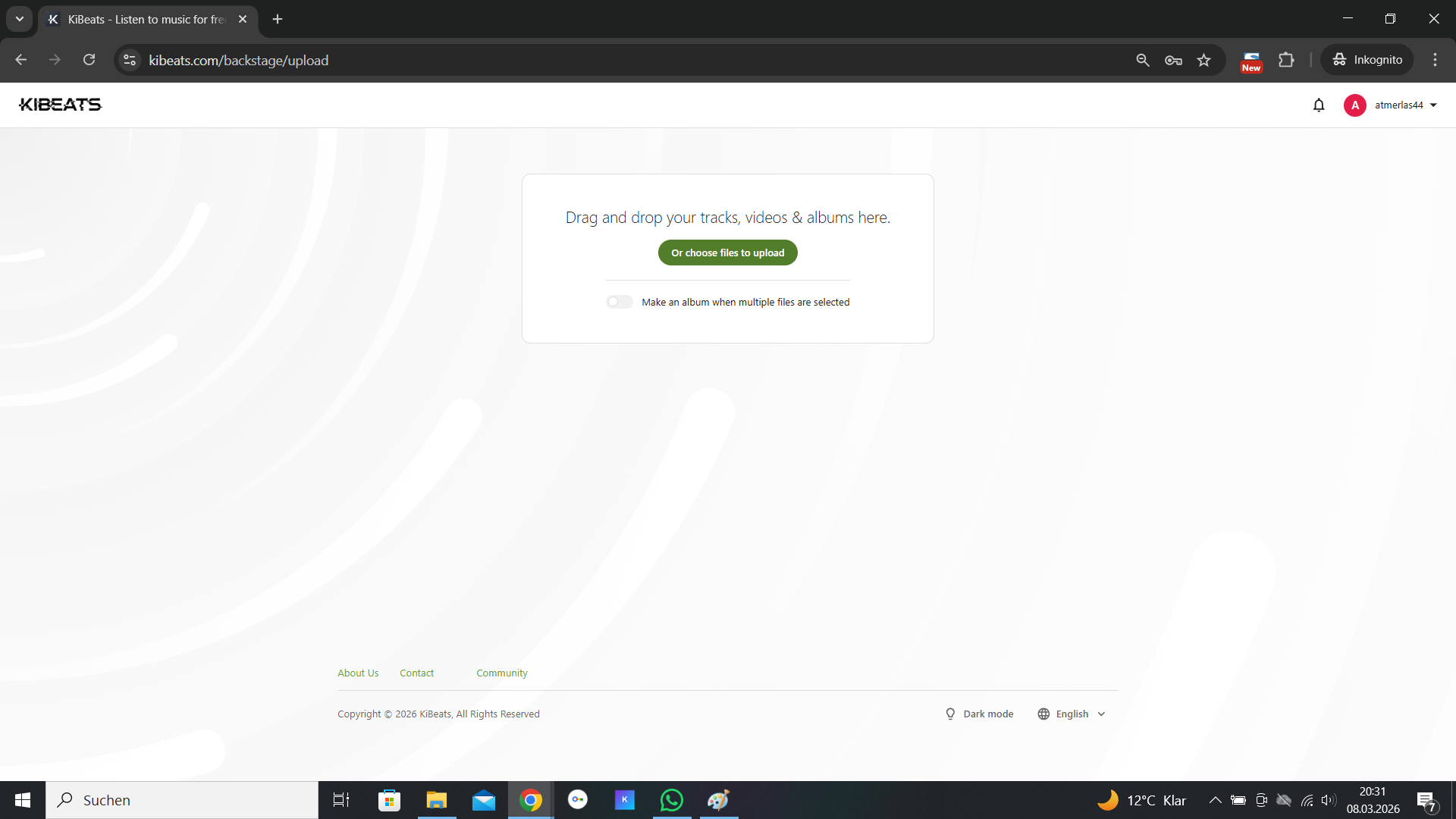This screenshot has width=1456, height=819.
Task: Open the notifications bell
Action: tap(1319, 105)
